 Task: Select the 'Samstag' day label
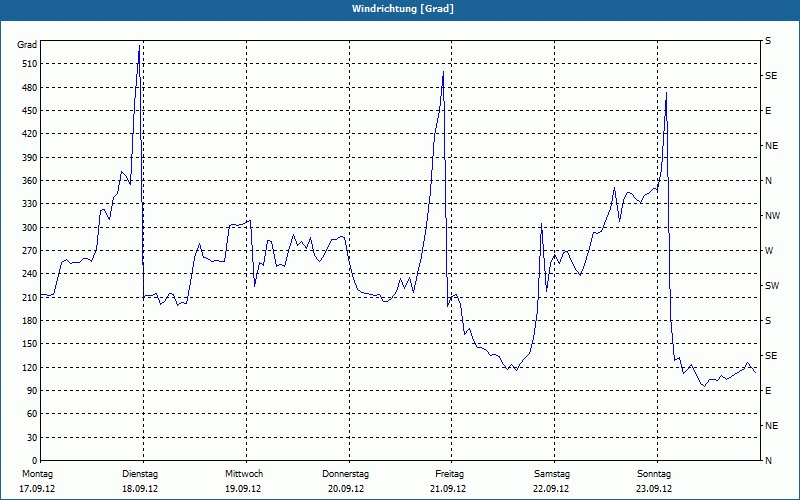click(x=552, y=474)
